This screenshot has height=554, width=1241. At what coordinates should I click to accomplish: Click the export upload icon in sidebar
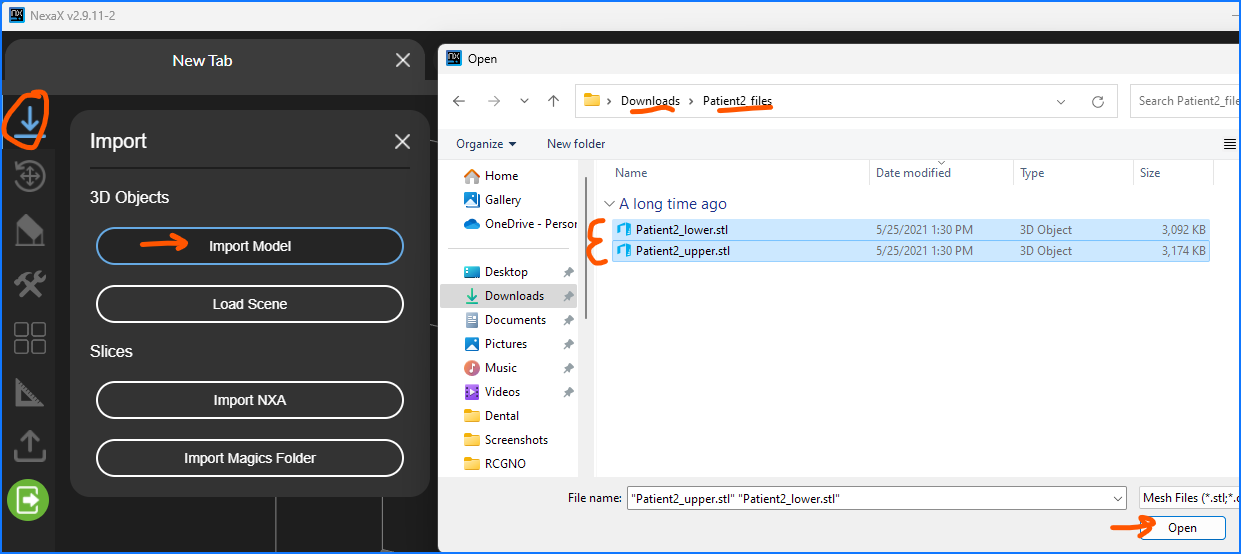tap(29, 446)
